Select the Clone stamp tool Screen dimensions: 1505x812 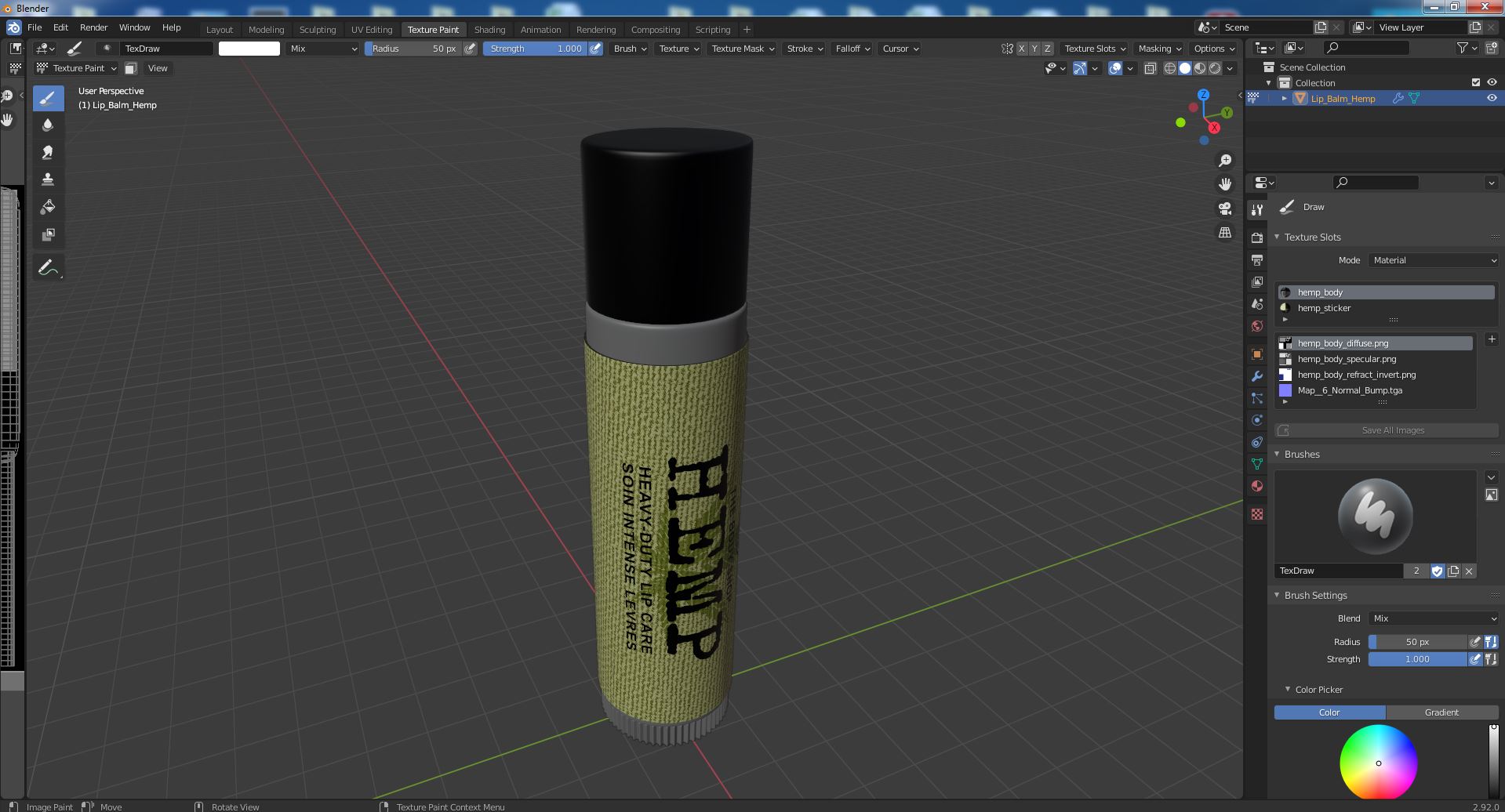48,179
